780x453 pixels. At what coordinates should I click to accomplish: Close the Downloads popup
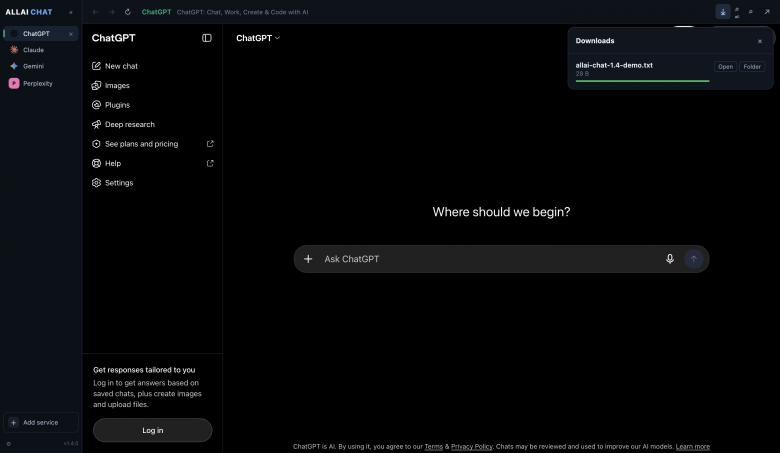[x=760, y=41]
